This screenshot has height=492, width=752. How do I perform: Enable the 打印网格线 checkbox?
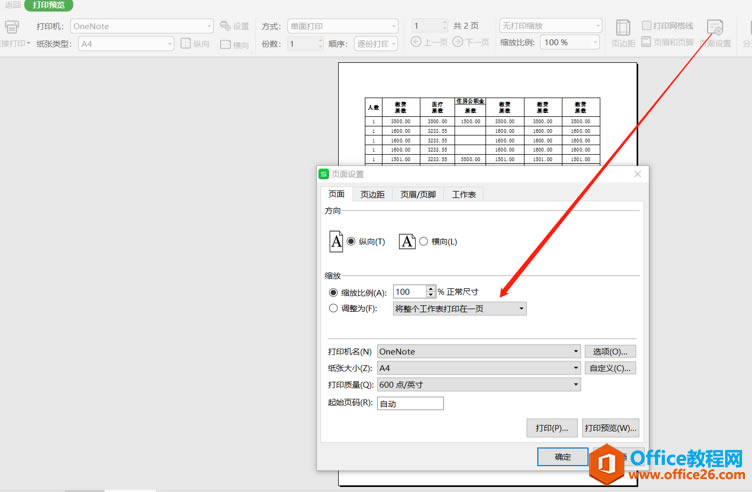click(647, 26)
